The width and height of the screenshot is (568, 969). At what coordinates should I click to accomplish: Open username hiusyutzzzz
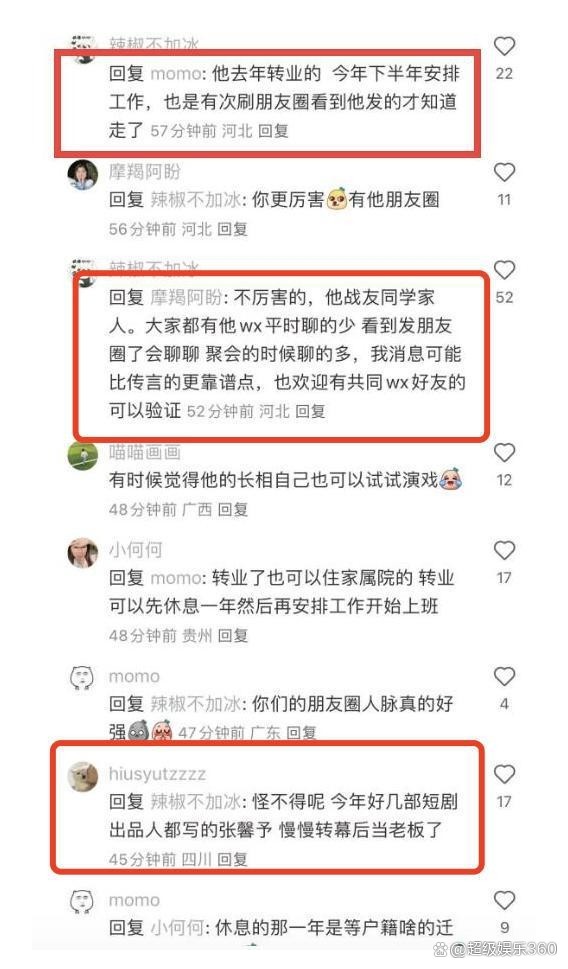pos(157,774)
